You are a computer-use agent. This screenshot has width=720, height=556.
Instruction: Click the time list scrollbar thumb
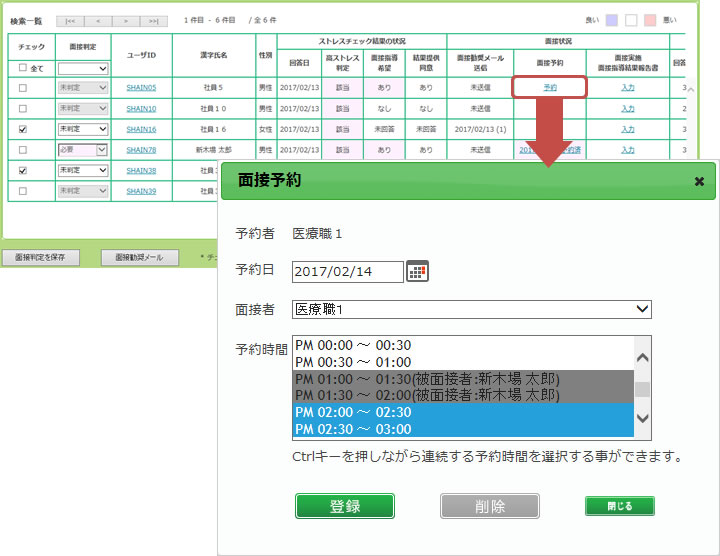[642, 389]
